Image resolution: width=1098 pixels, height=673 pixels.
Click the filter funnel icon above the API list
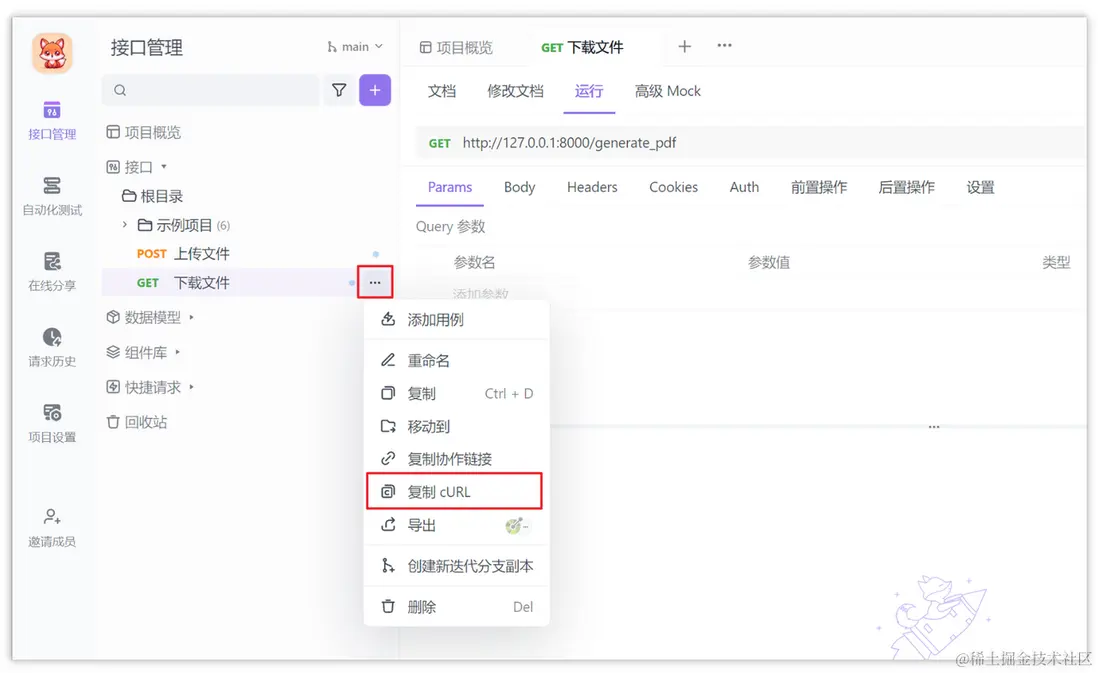pyautogui.click(x=339, y=89)
